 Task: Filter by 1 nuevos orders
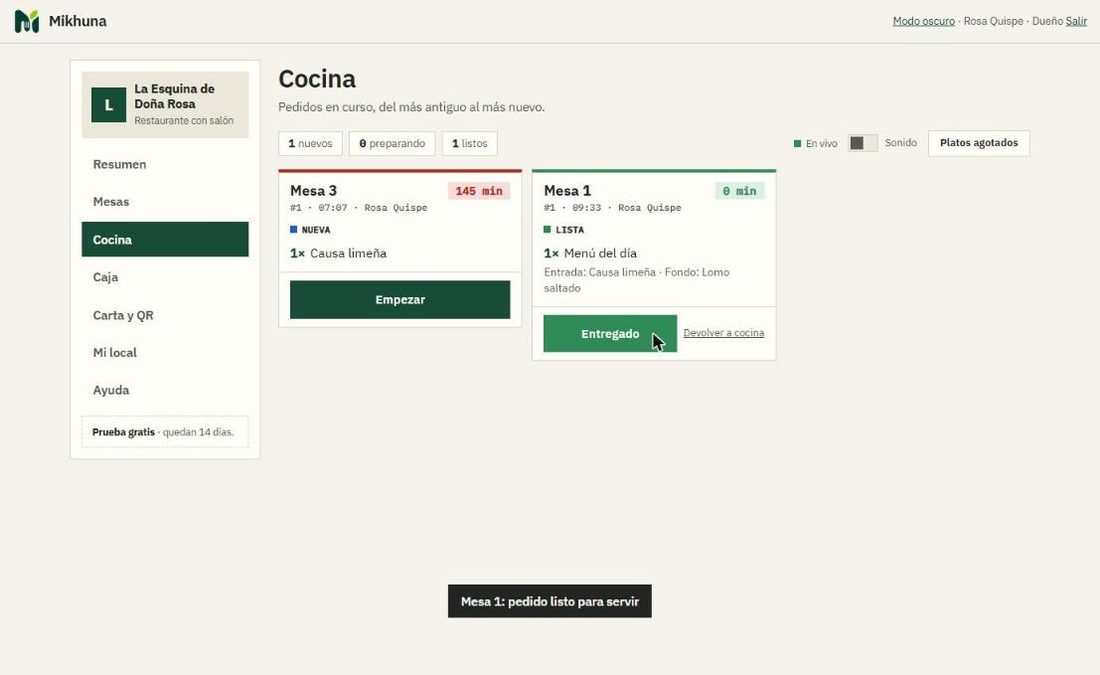310,143
